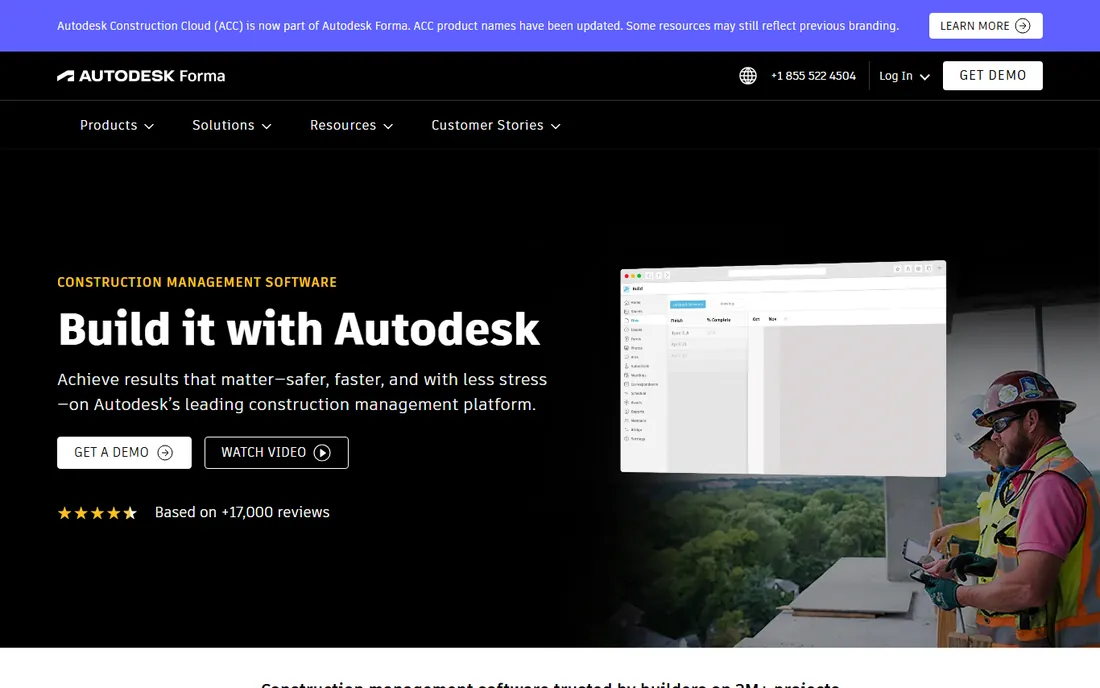Image resolution: width=1100 pixels, height=688 pixels.
Task: Expand the Resources menu
Action: pos(351,126)
